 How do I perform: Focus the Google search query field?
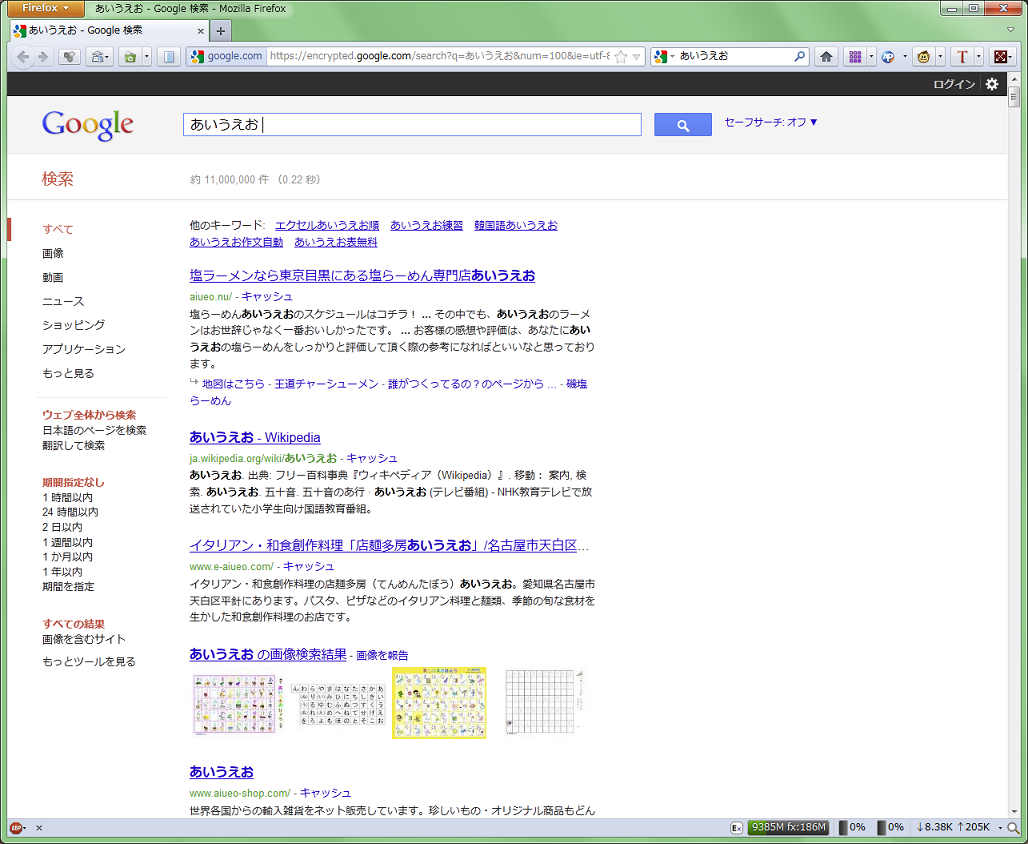[412, 125]
